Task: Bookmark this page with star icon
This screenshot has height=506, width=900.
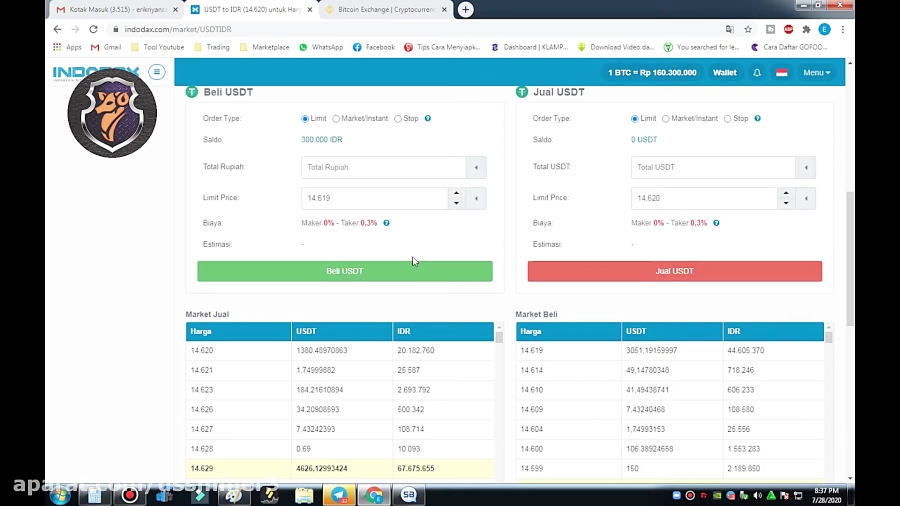Action: pos(748,29)
